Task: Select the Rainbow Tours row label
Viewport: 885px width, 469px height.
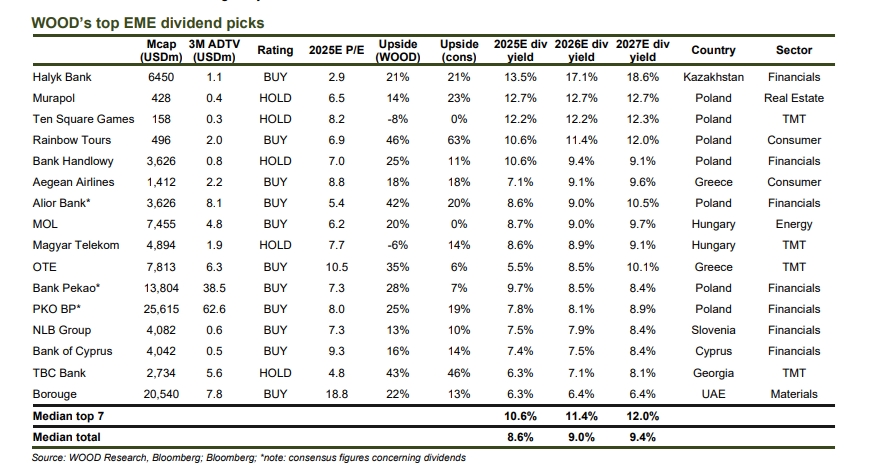Action: (72, 140)
